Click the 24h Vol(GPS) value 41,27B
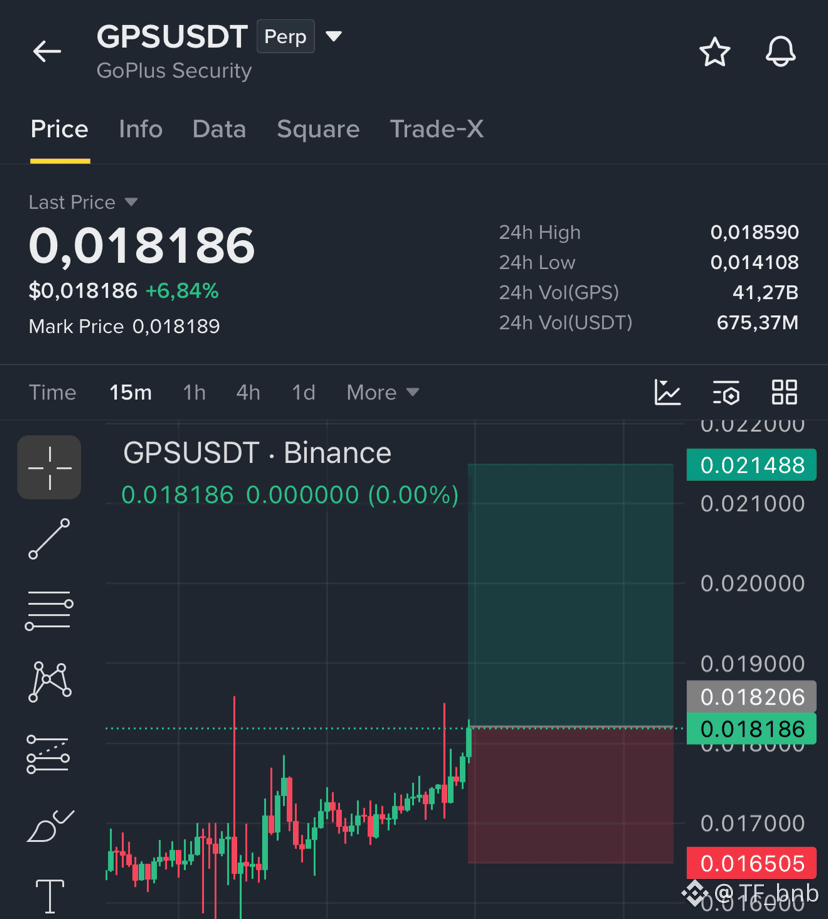 pos(765,292)
